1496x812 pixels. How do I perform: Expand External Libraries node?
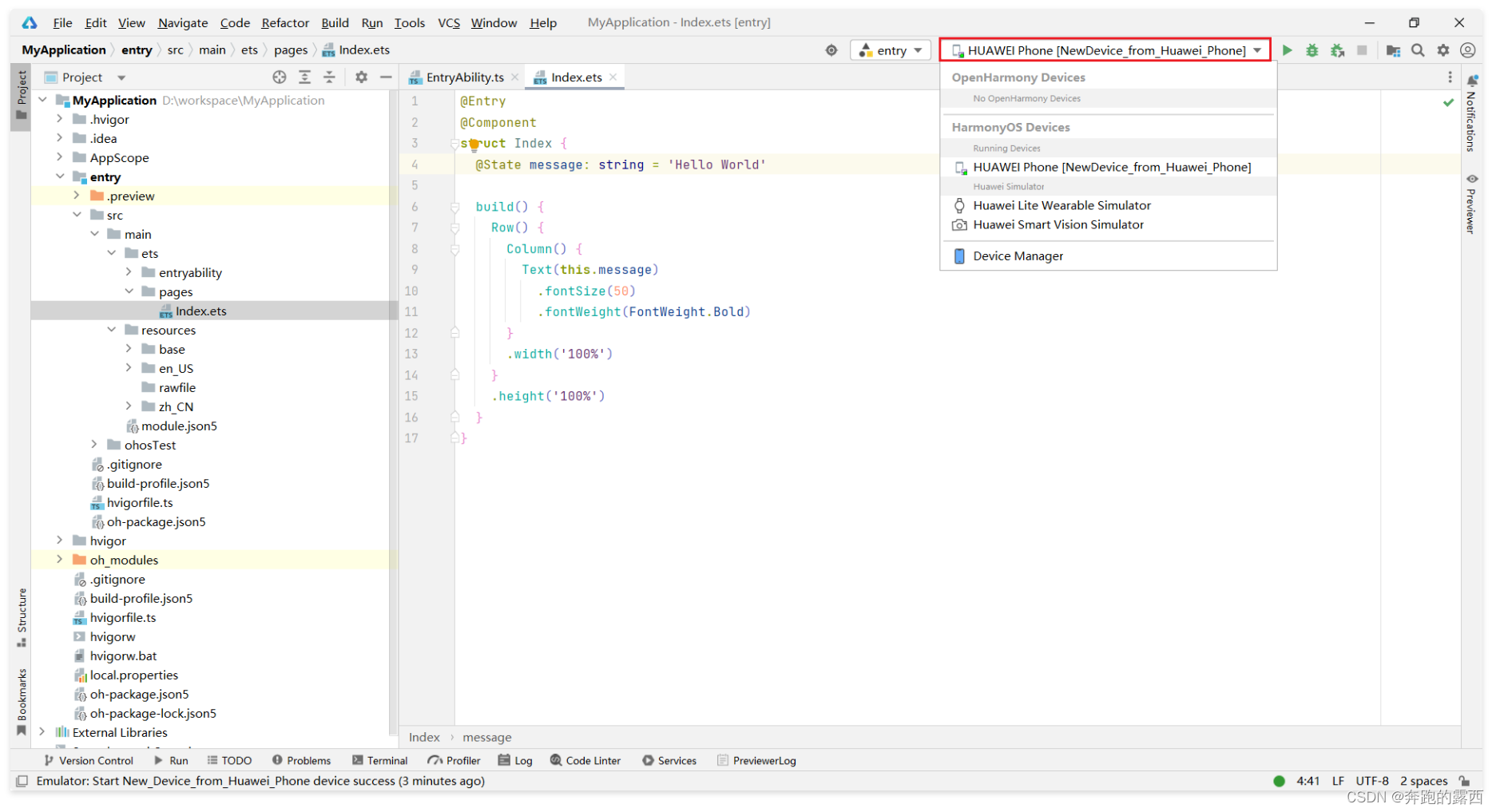(x=43, y=732)
